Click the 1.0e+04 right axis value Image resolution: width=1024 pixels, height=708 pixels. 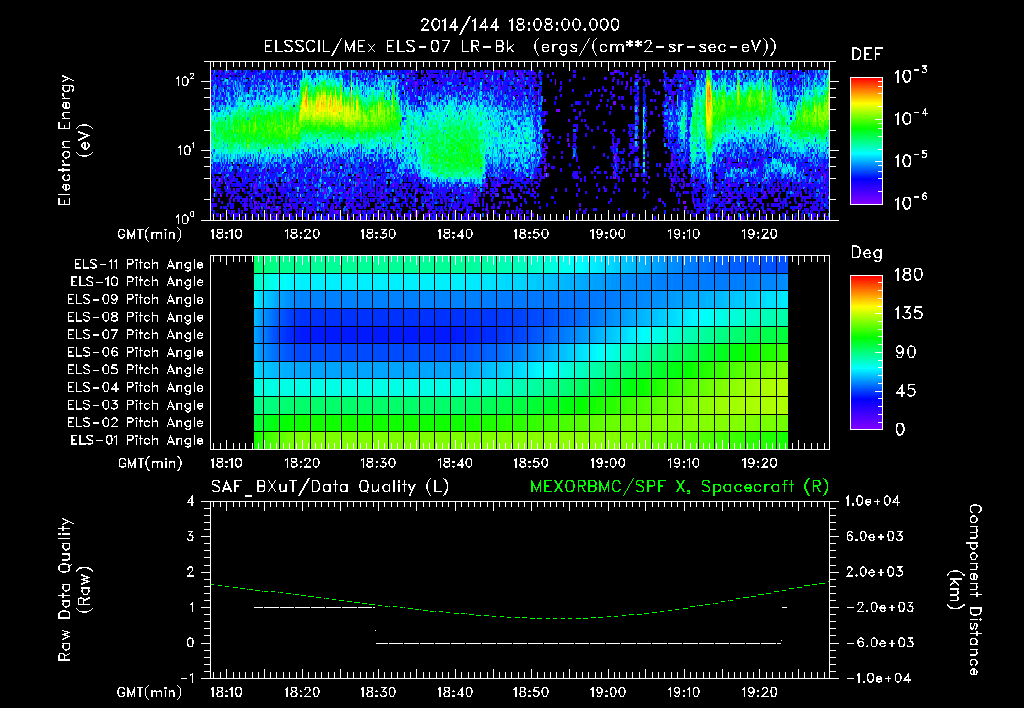point(872,501)
